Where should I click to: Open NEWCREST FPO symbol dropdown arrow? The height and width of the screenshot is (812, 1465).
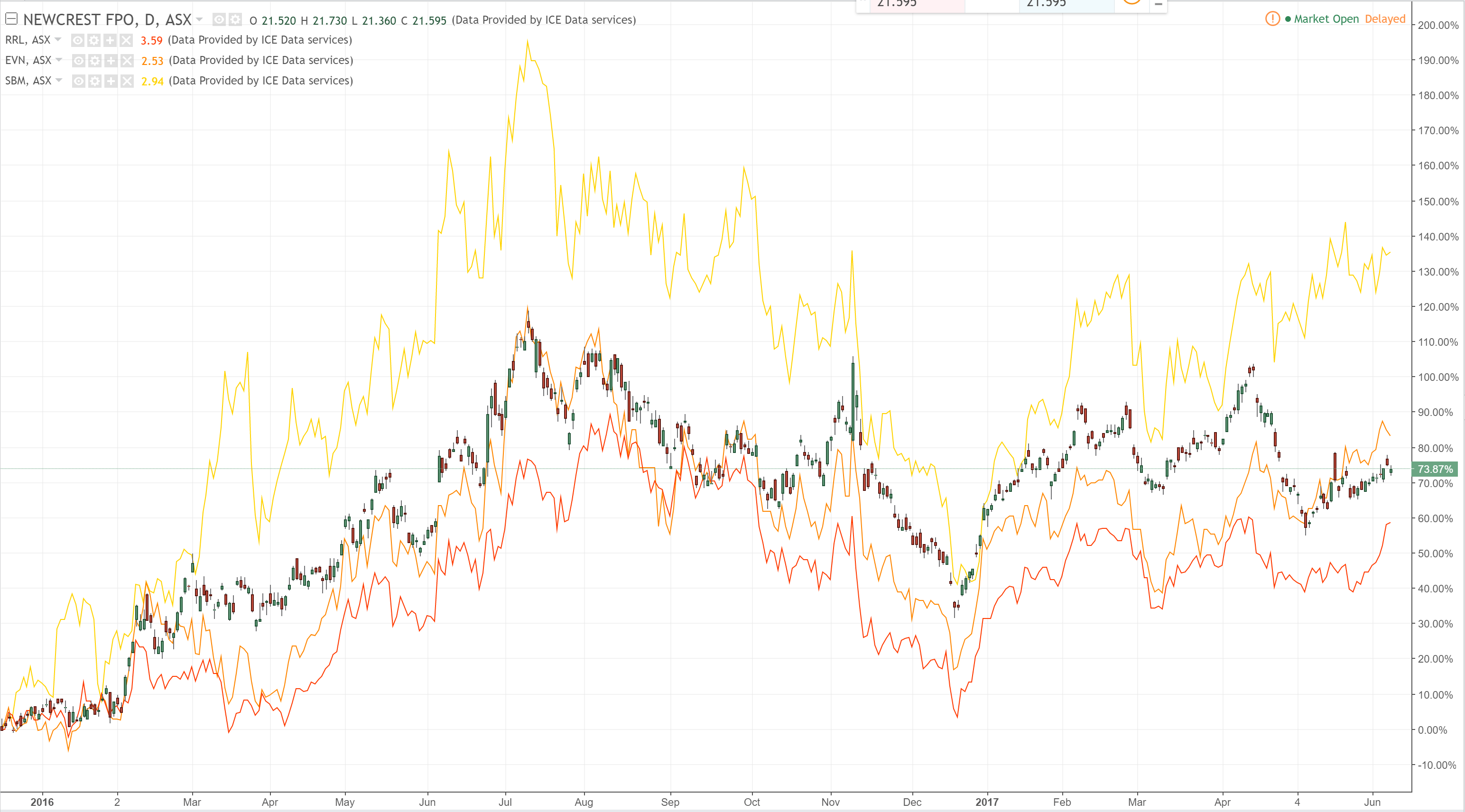click(x=200, y=19)
